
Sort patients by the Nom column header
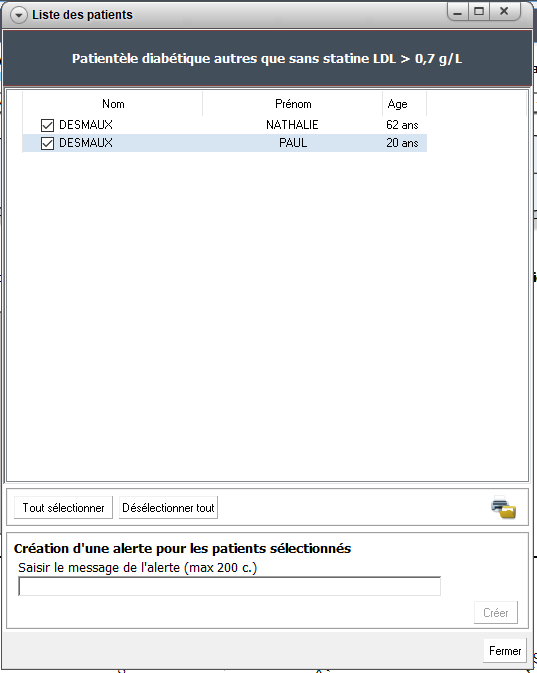click(113, 104)
